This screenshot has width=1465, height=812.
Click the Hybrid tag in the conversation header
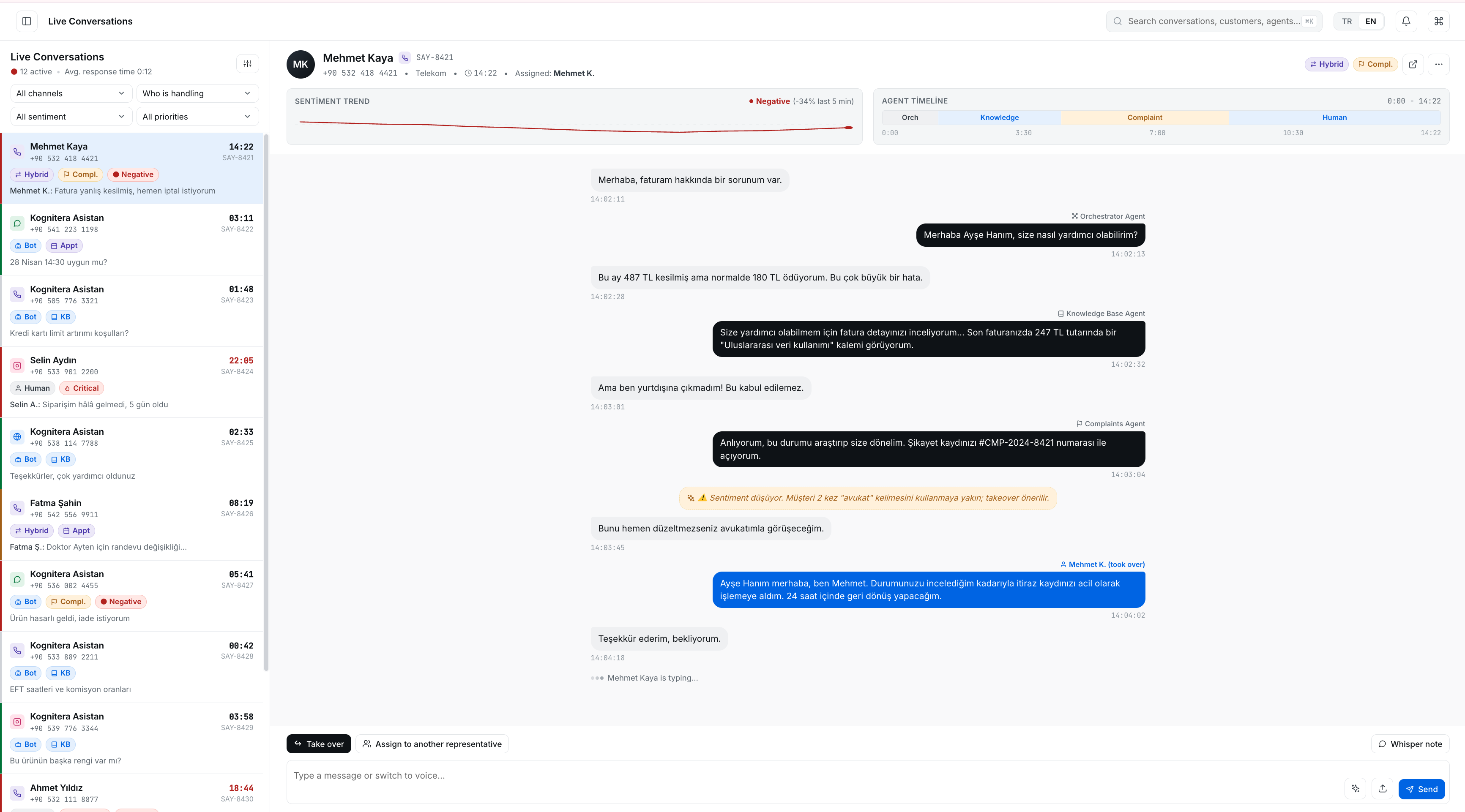tap(1326, 64)
